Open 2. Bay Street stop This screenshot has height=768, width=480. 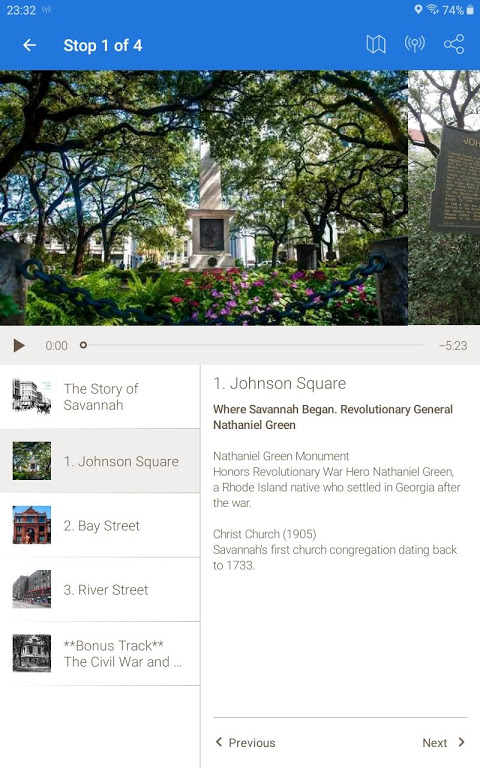(100, 525)
